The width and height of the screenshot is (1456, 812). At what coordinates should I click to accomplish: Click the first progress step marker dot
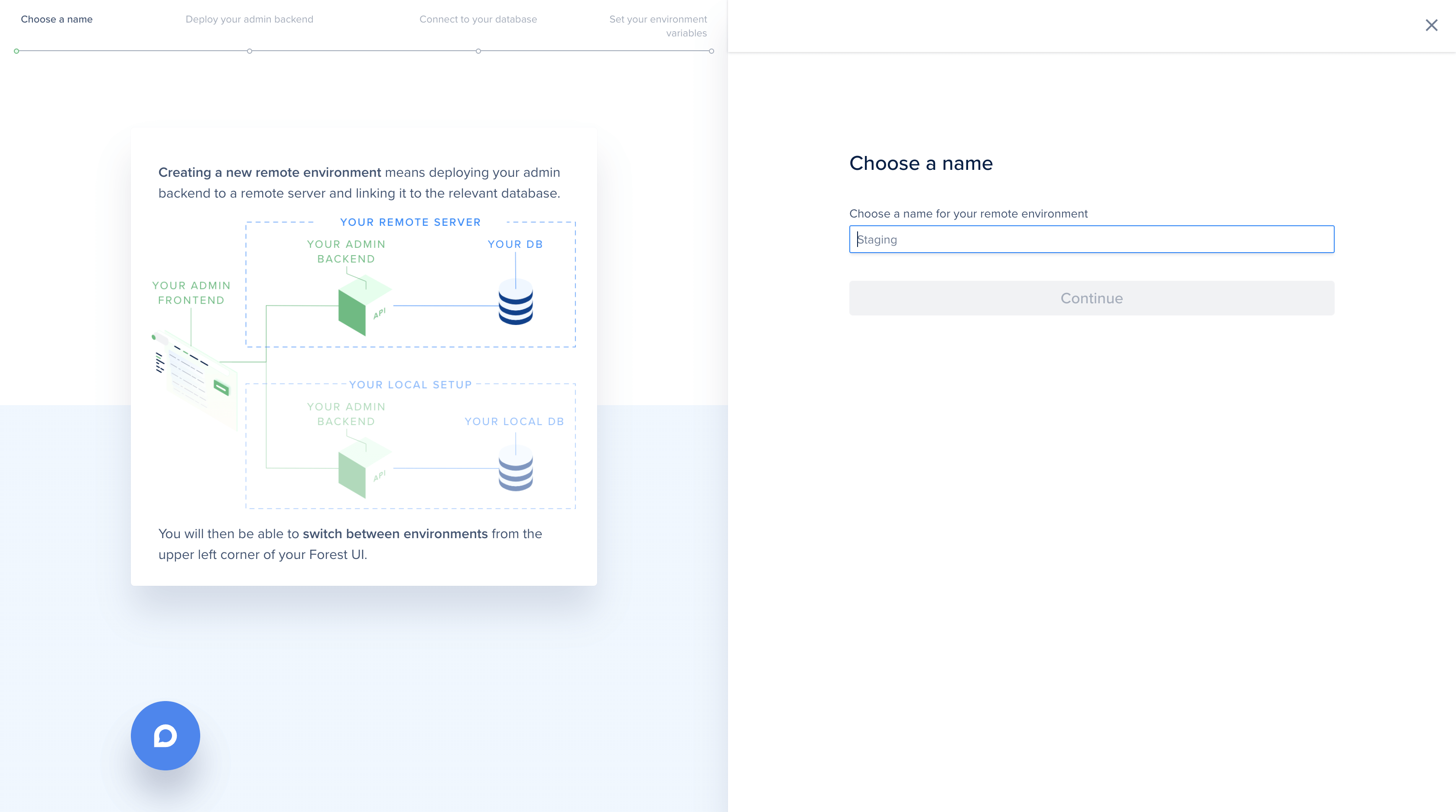pos(16,51)
